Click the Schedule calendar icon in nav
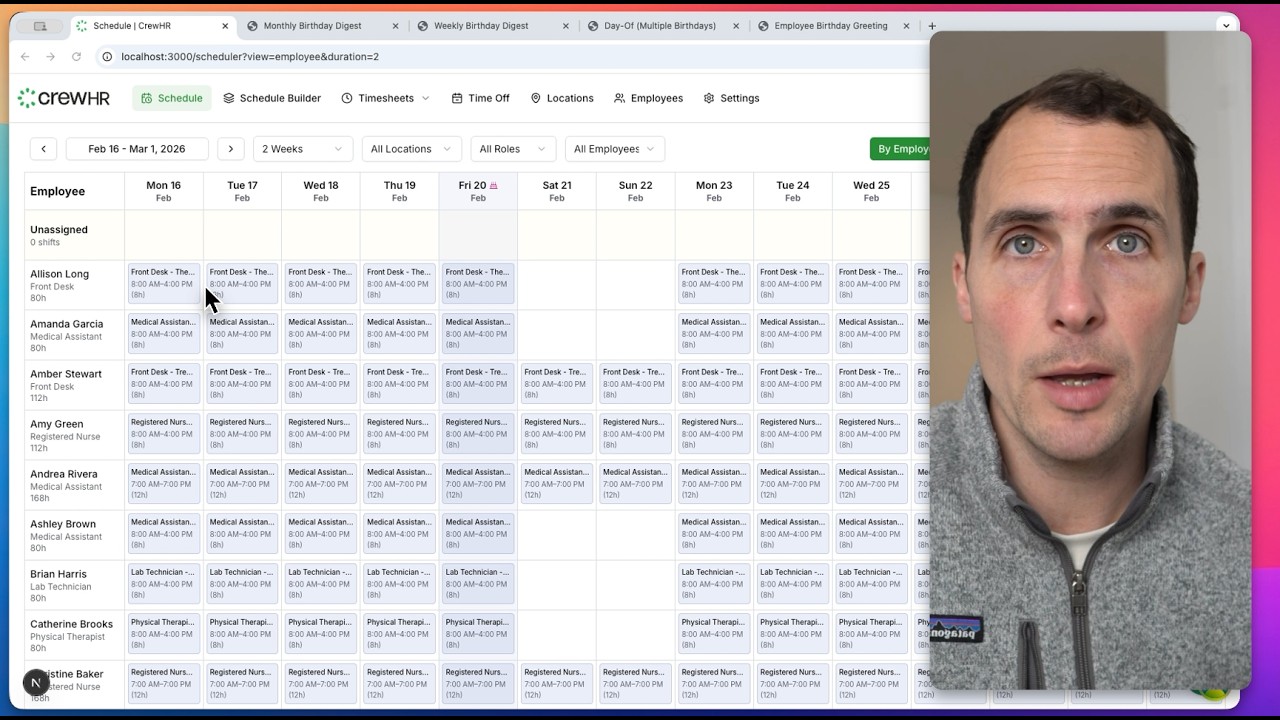This screenshot has width=1280, height=720. 147,98
